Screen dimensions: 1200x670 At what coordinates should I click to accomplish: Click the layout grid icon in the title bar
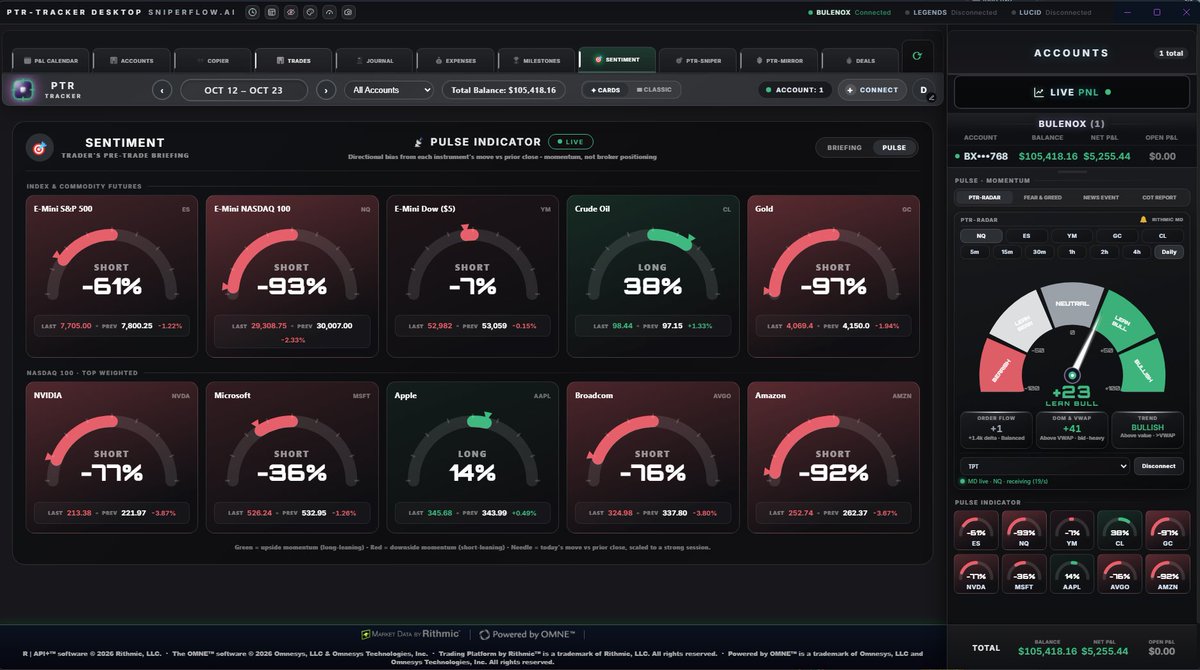click(x=271, y=13)
